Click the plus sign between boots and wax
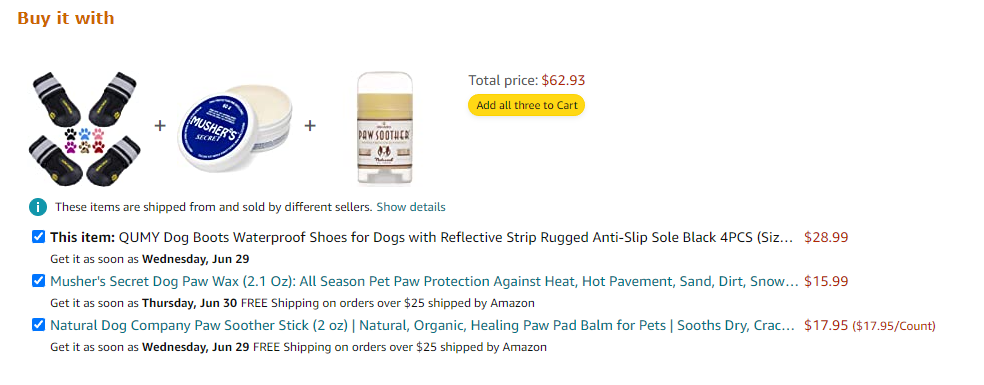The image size is (984, 385). pyautogui.click(x=160, y=126)
